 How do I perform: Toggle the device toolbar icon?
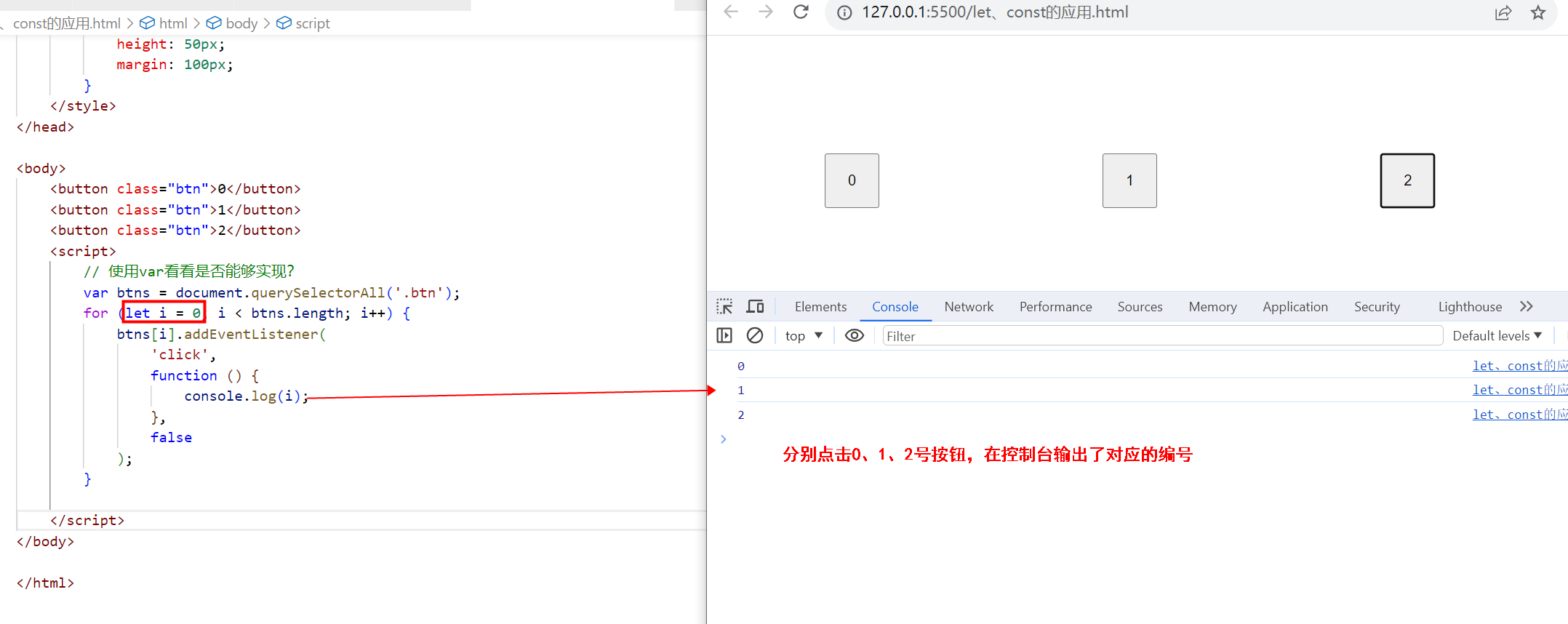pyautogui.click(x=755, y=307)
